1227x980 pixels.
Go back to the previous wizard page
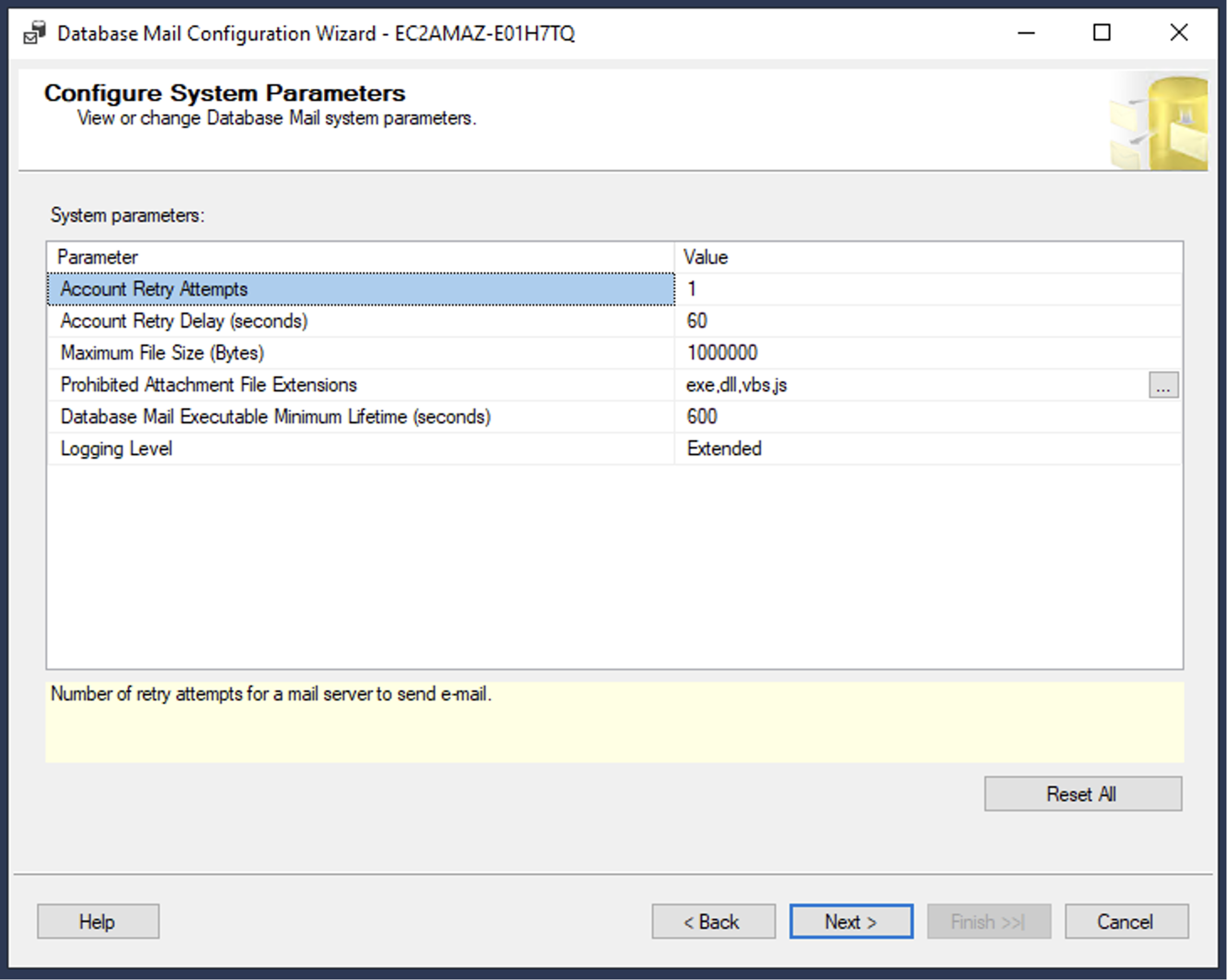pyautogui.click(x=713, y=922)
